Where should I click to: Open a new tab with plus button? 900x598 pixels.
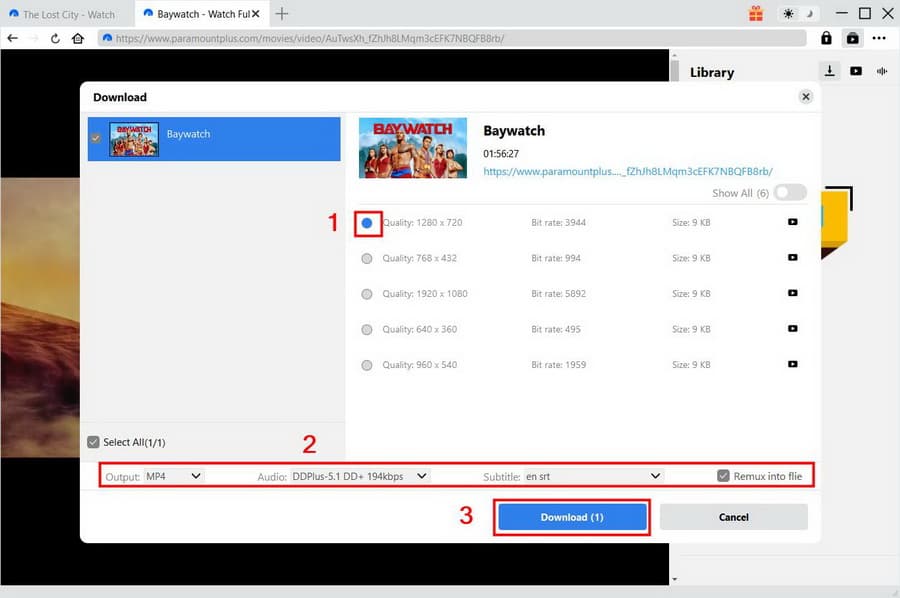pos(282,14)
